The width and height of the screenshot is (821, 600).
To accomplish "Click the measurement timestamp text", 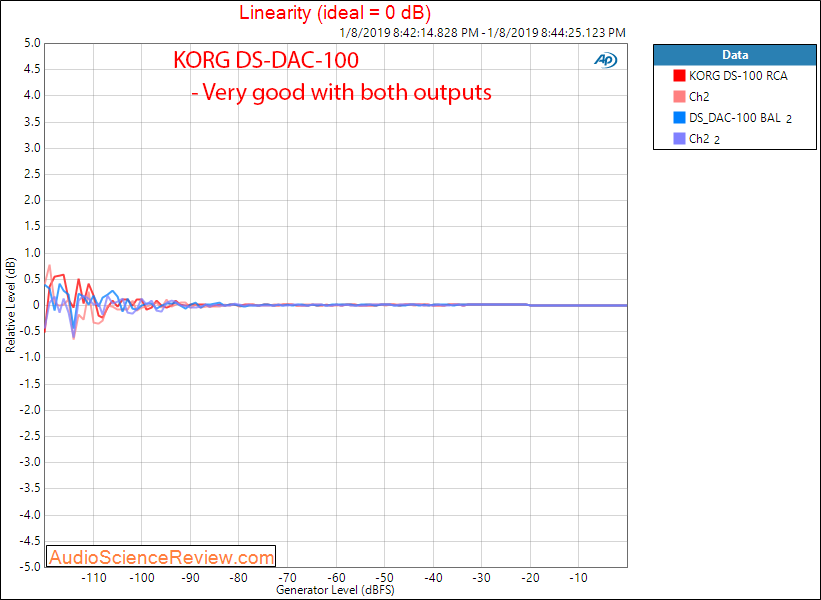I will tap(482, 32).
